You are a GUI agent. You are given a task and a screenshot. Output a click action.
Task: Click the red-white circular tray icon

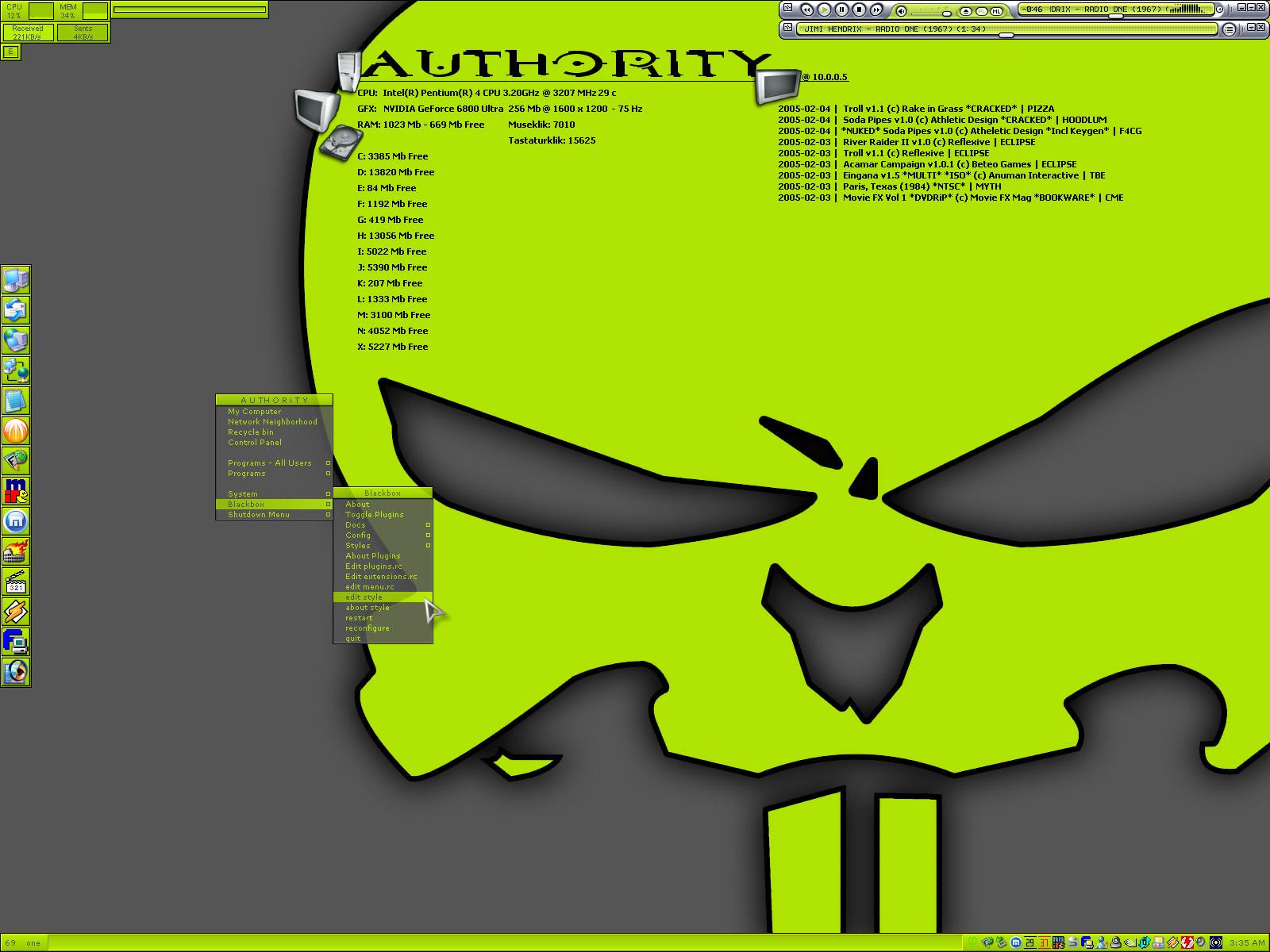(x=1187, y=942)
